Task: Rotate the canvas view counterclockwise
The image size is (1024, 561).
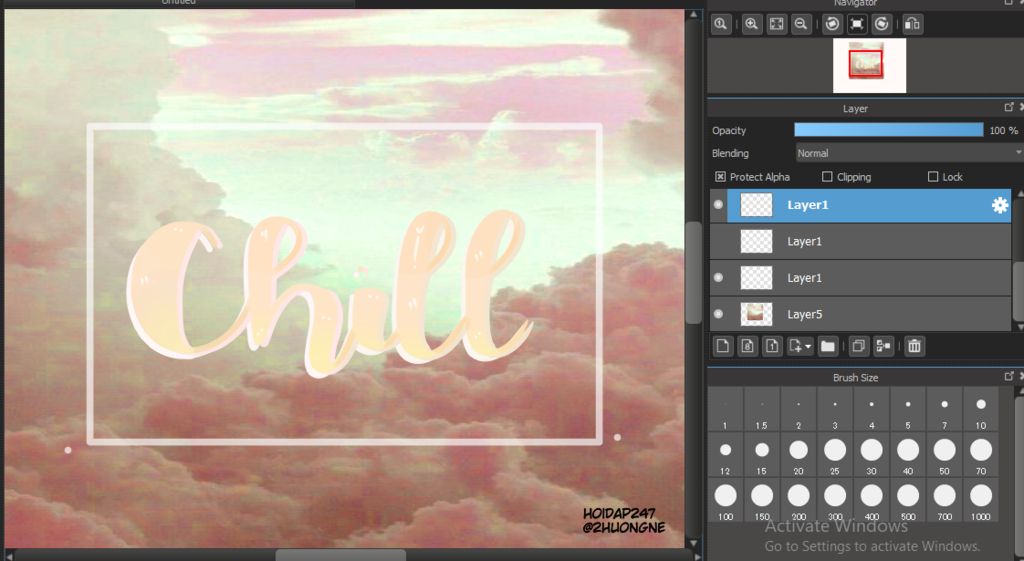Action: (x=832, y=24)
